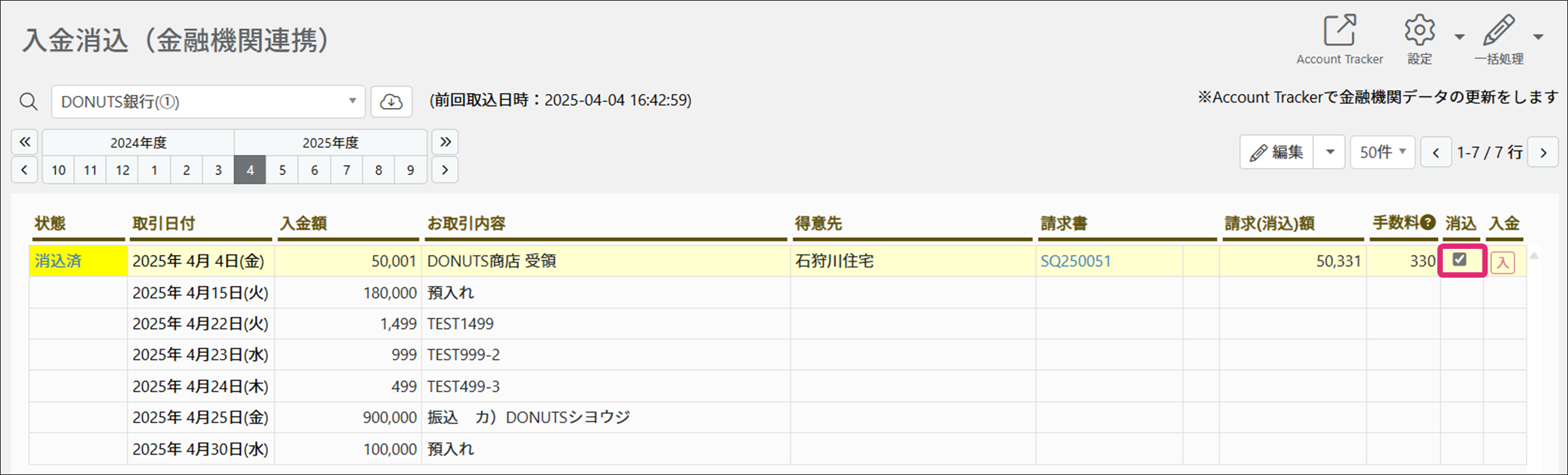Open invoice link SQ250051

coord(1075,261)
